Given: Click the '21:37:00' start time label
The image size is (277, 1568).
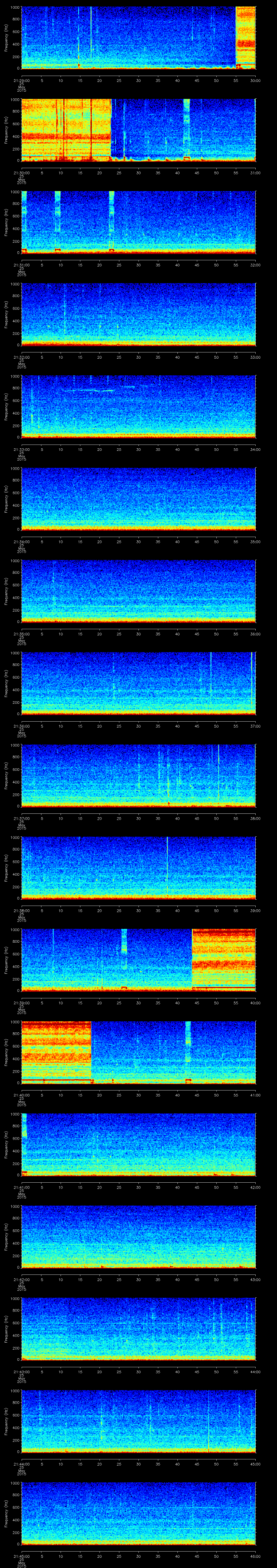Looking at the screenshot, I should [x=21, y=819].
